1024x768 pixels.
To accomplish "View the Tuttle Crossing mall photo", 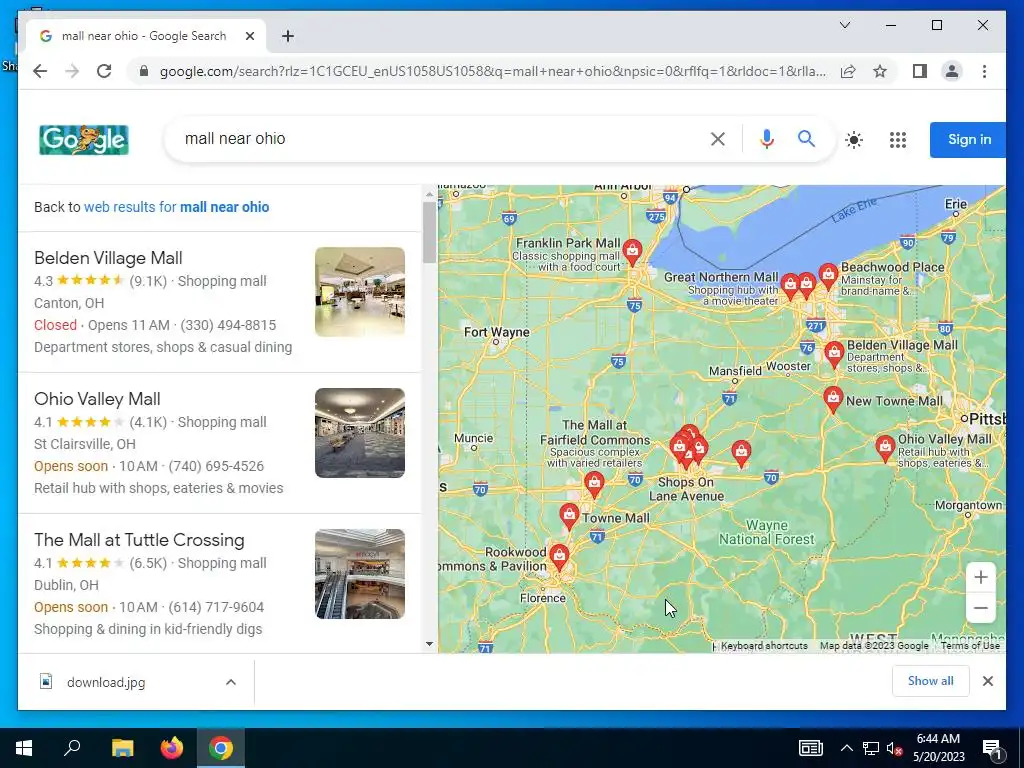I will pyautogui.click(x=360, y=574).
